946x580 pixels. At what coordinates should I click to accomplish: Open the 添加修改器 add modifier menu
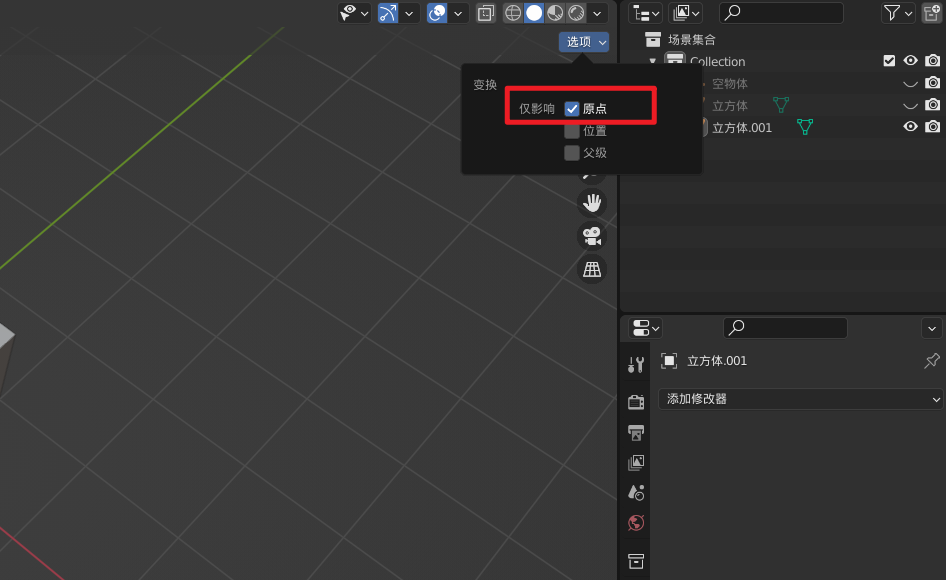pyautogui.click(x=801, y=399)
